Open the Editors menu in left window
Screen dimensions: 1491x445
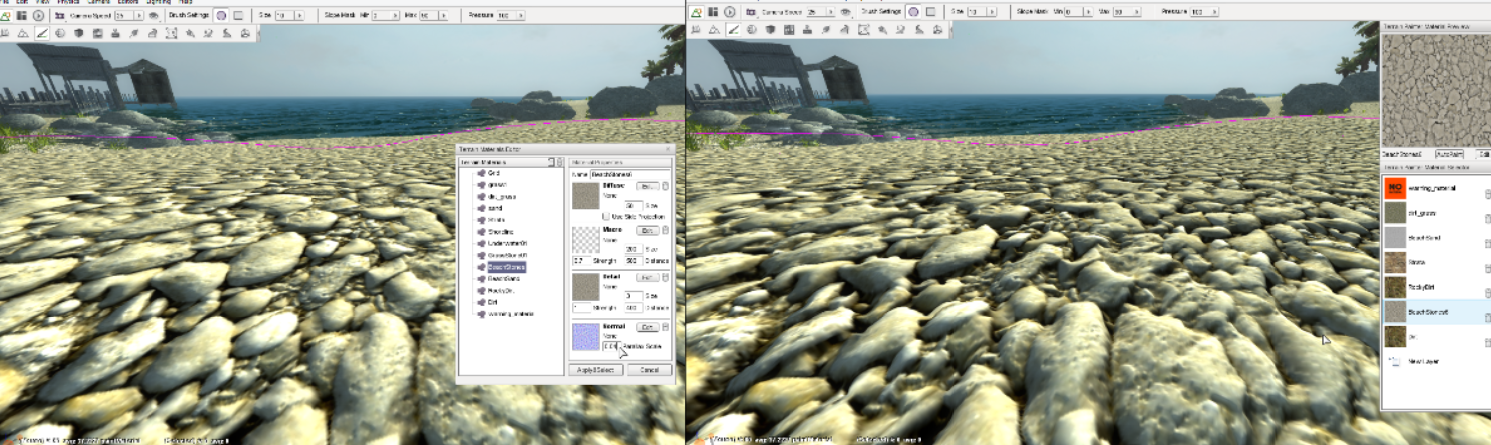(127, 3)
